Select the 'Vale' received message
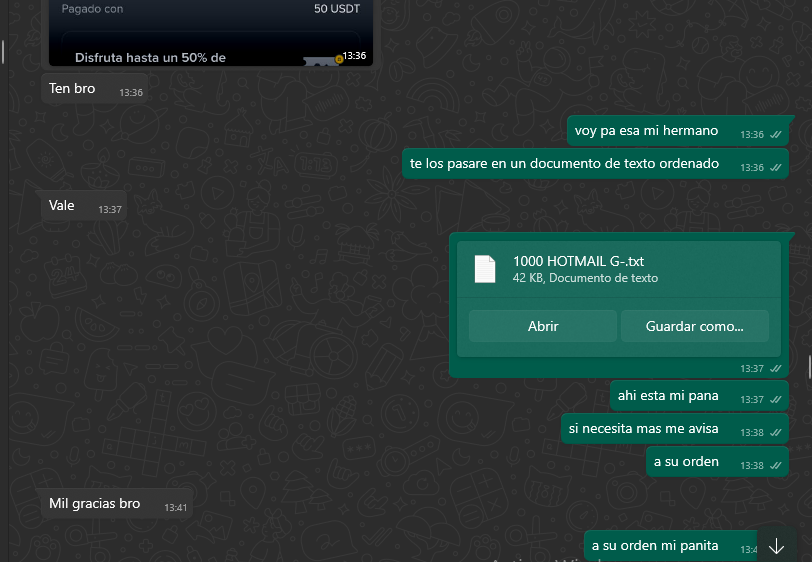The width and height of the screenshot is (812, 562). coord(62,206)
